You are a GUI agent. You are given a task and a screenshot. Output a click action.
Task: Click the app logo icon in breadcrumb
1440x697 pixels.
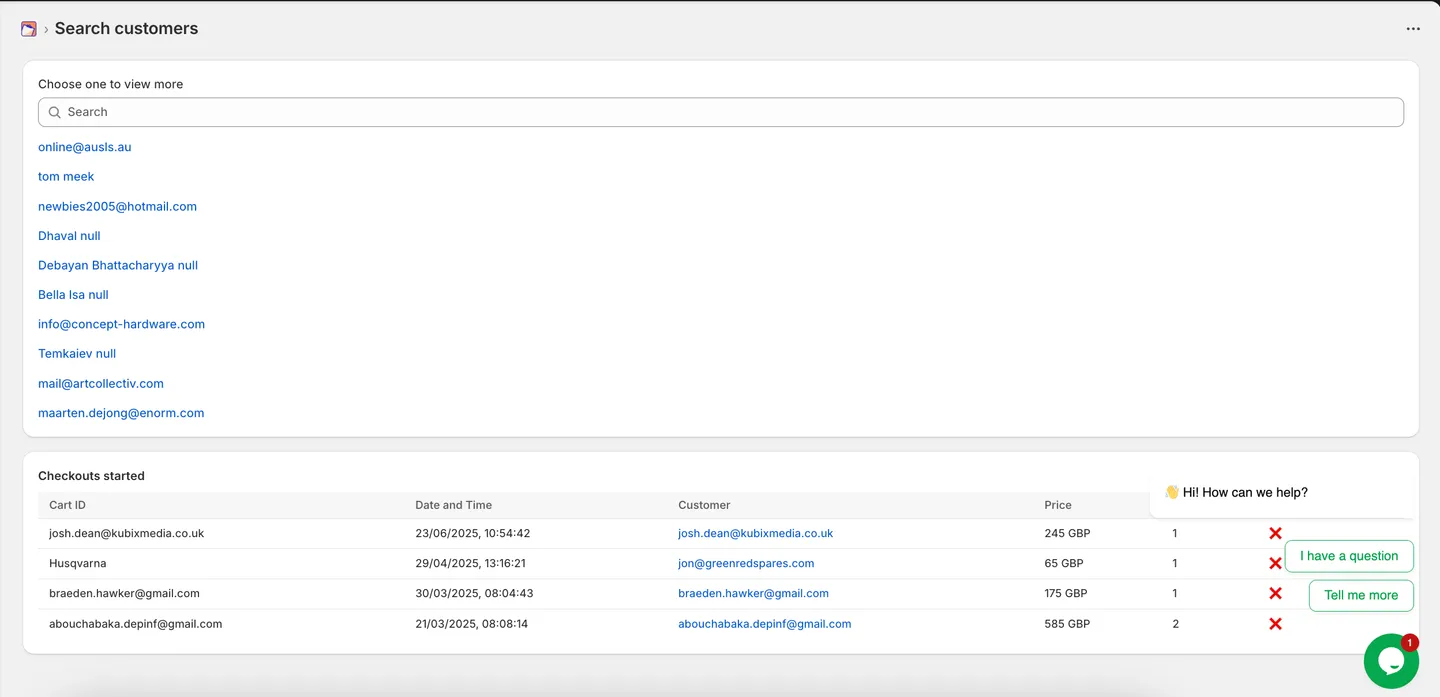tap(29, 29)
